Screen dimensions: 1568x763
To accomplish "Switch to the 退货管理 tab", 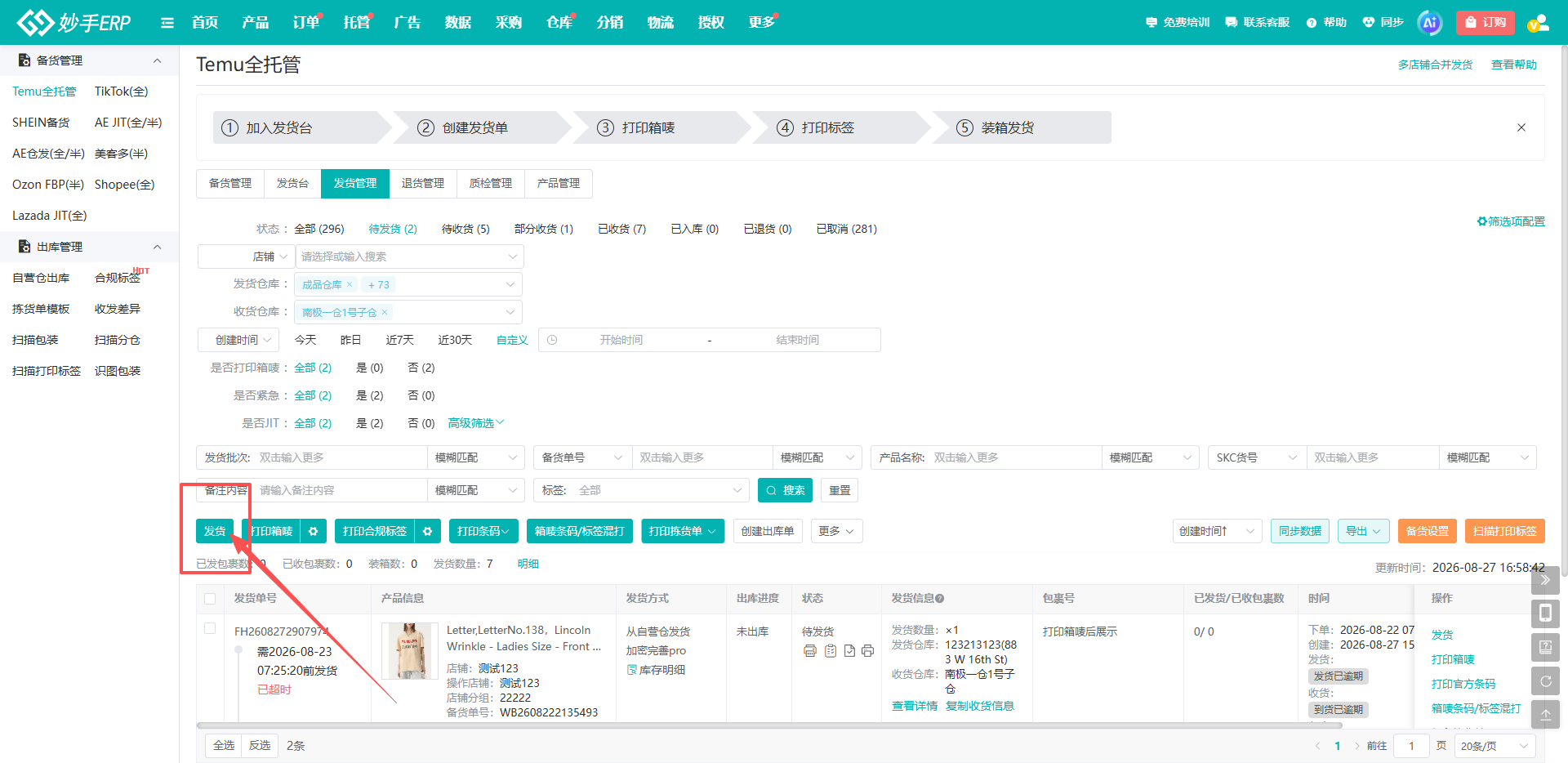I will [x=423, y=184].
